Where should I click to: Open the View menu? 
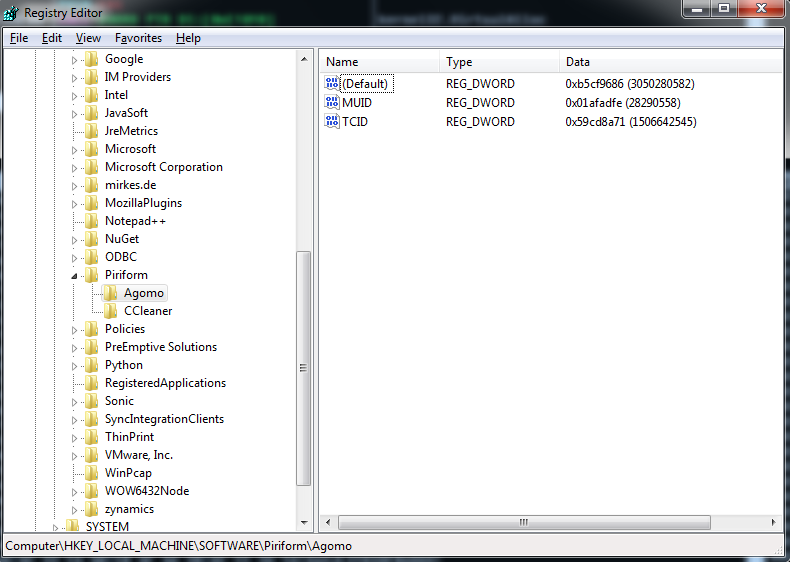point(88,38)
